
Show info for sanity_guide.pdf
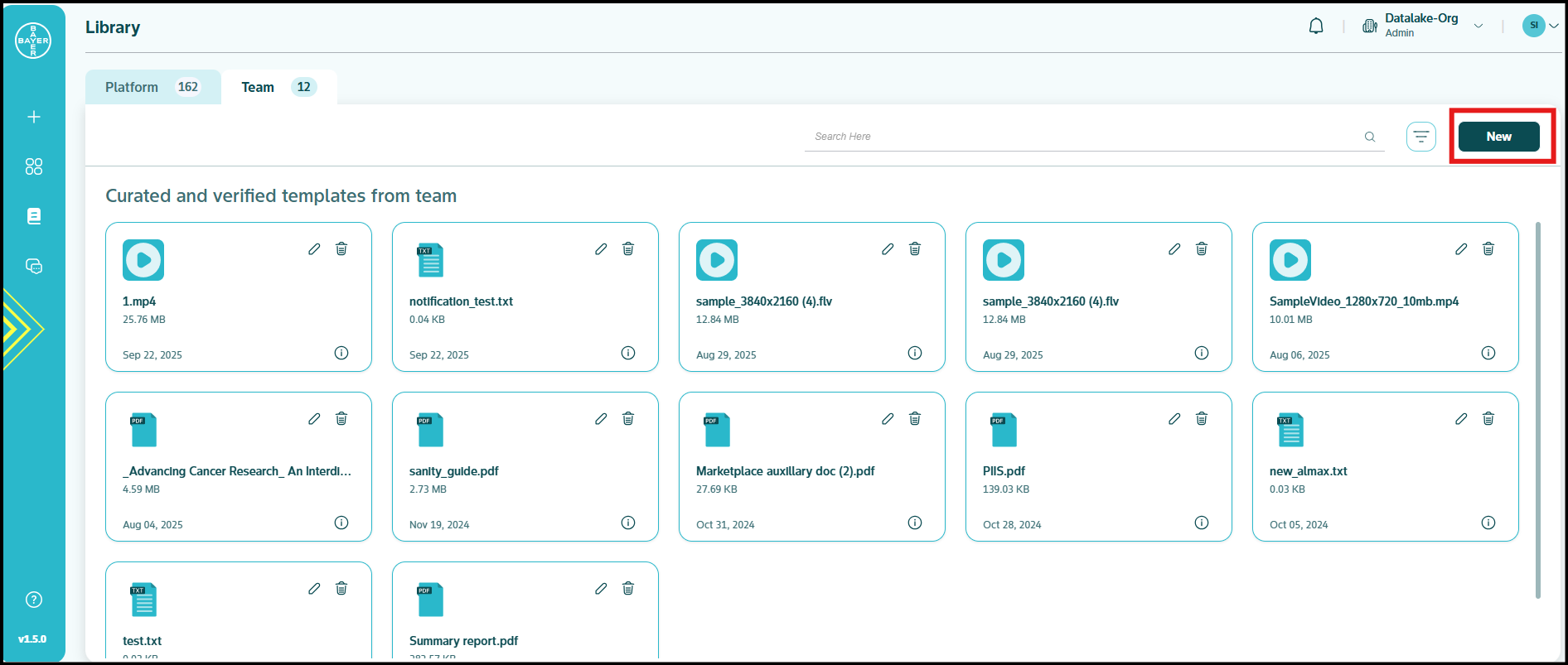tap(628, 523)
